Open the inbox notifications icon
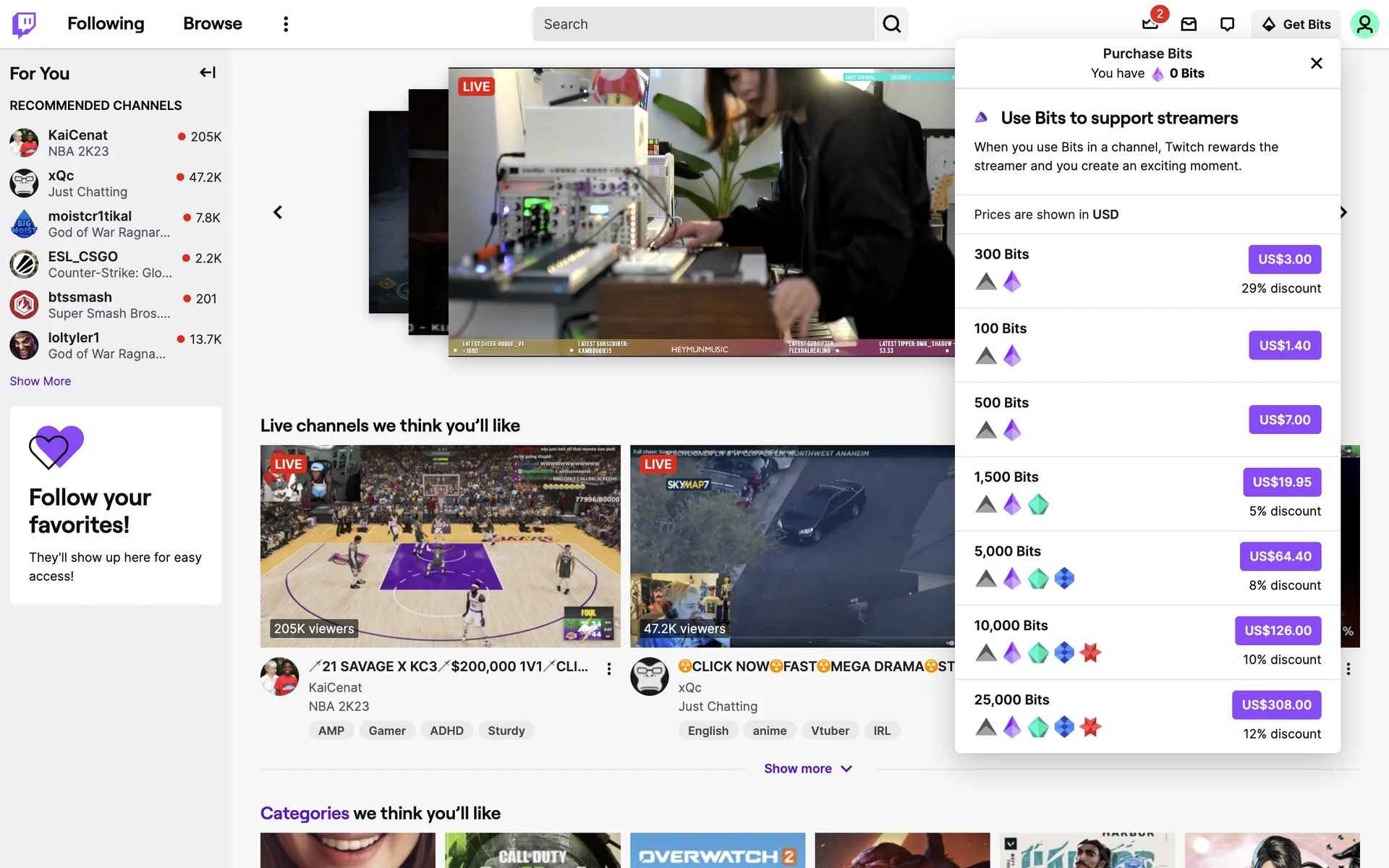The height and width of the screenshot is (868, 1389). (1189, 24)
